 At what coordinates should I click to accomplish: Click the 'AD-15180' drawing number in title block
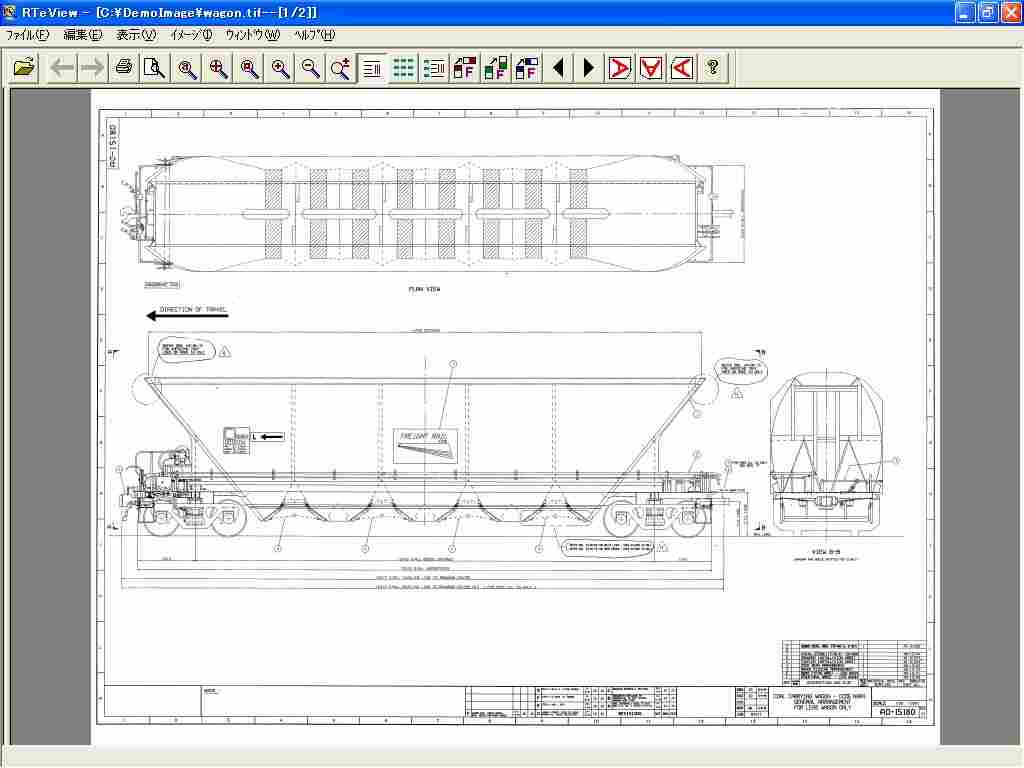pyautogui.click(x=897, y=712)
